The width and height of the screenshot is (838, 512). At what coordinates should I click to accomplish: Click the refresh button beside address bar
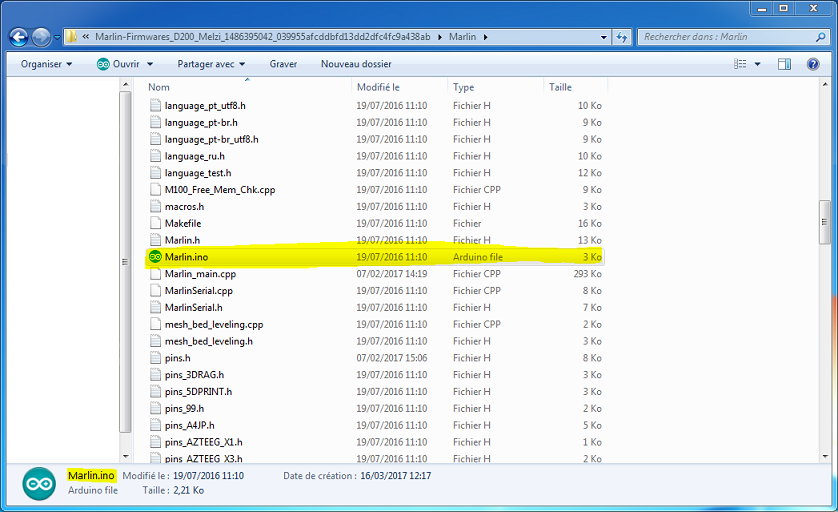click(x=622, y=37)
